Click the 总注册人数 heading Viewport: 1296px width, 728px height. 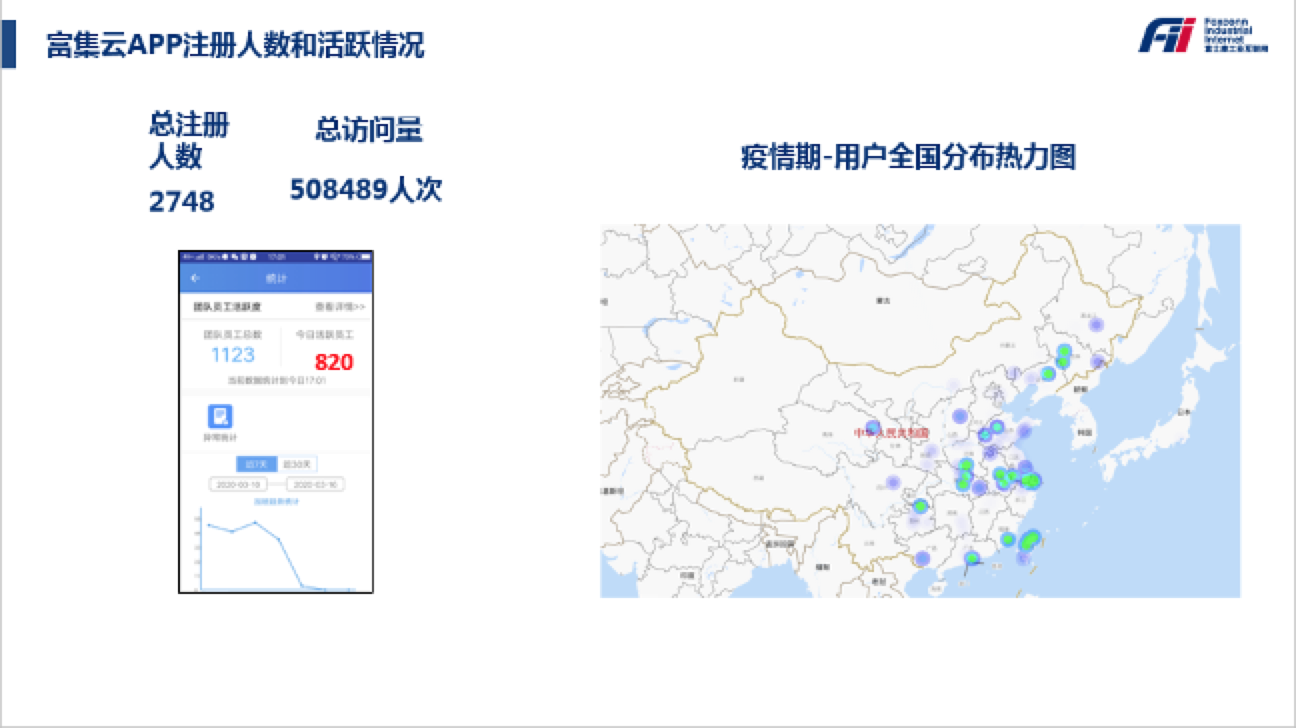189,141
